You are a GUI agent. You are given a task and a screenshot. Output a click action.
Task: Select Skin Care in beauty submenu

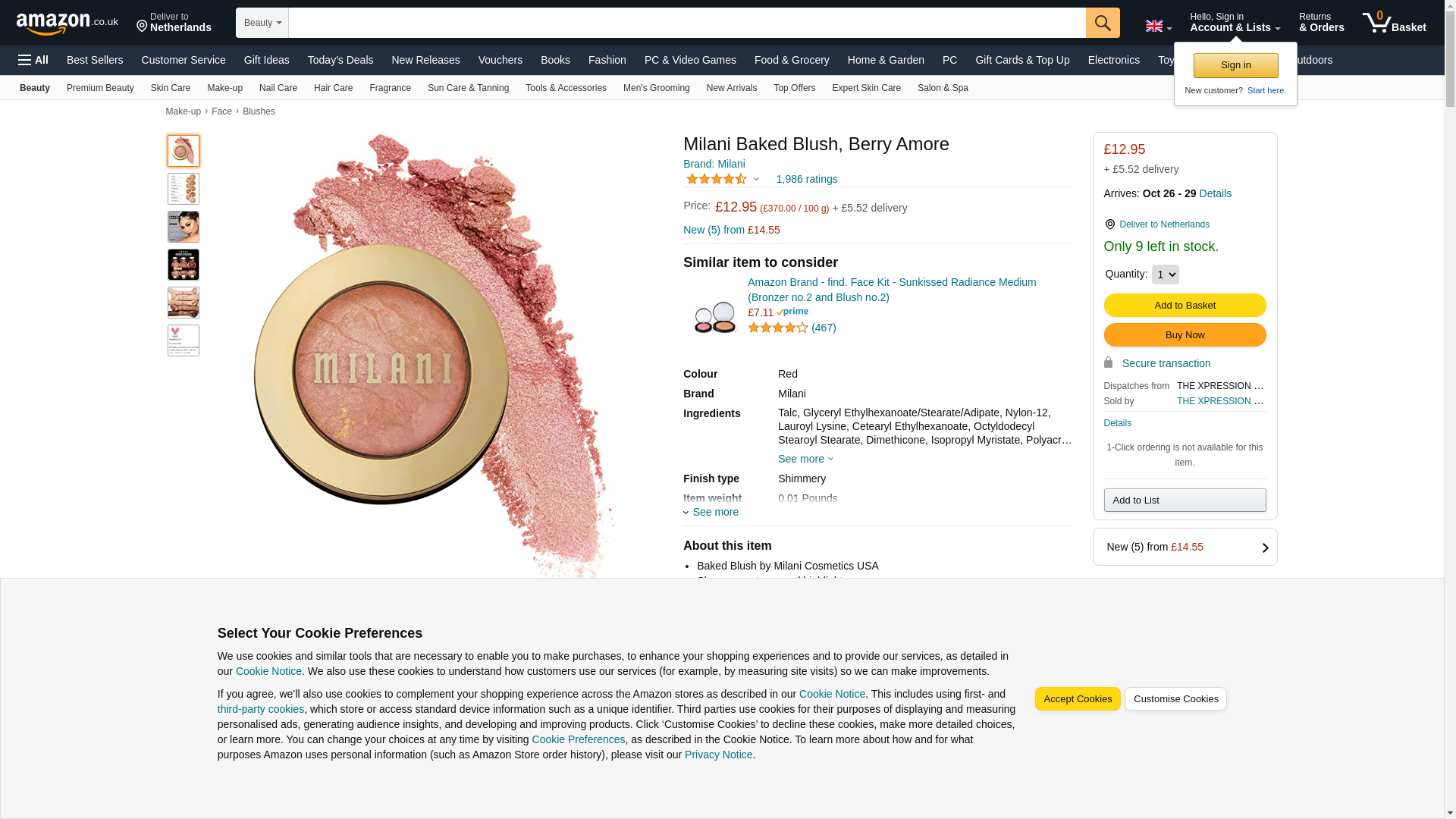(x=170, y=88)
